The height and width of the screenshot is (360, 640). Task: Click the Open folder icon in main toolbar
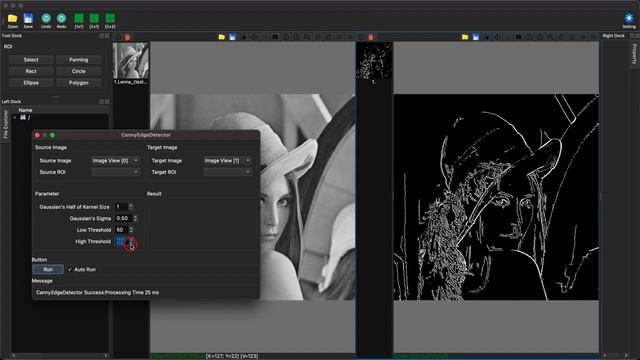coord(13,18)
